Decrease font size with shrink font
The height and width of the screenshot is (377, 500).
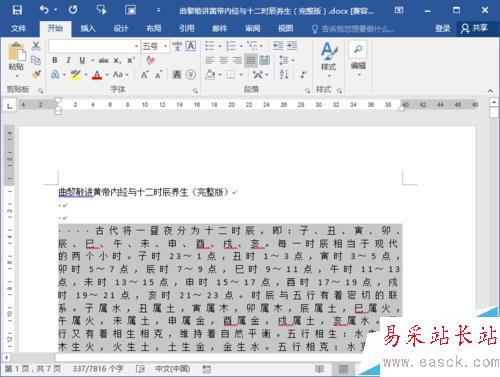click(158, 75)
